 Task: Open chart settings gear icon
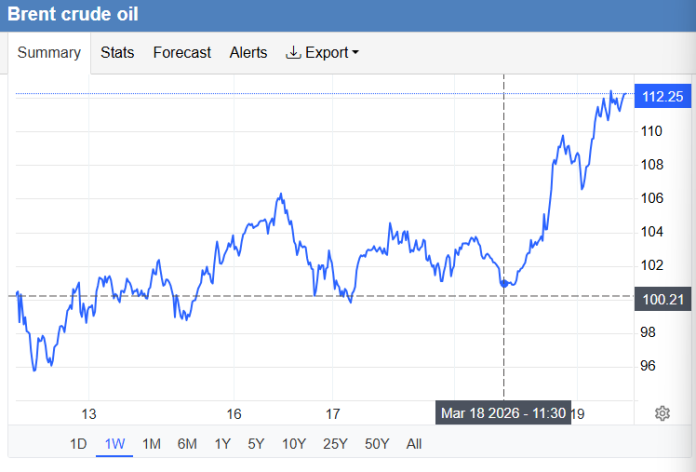pos(662,413)
